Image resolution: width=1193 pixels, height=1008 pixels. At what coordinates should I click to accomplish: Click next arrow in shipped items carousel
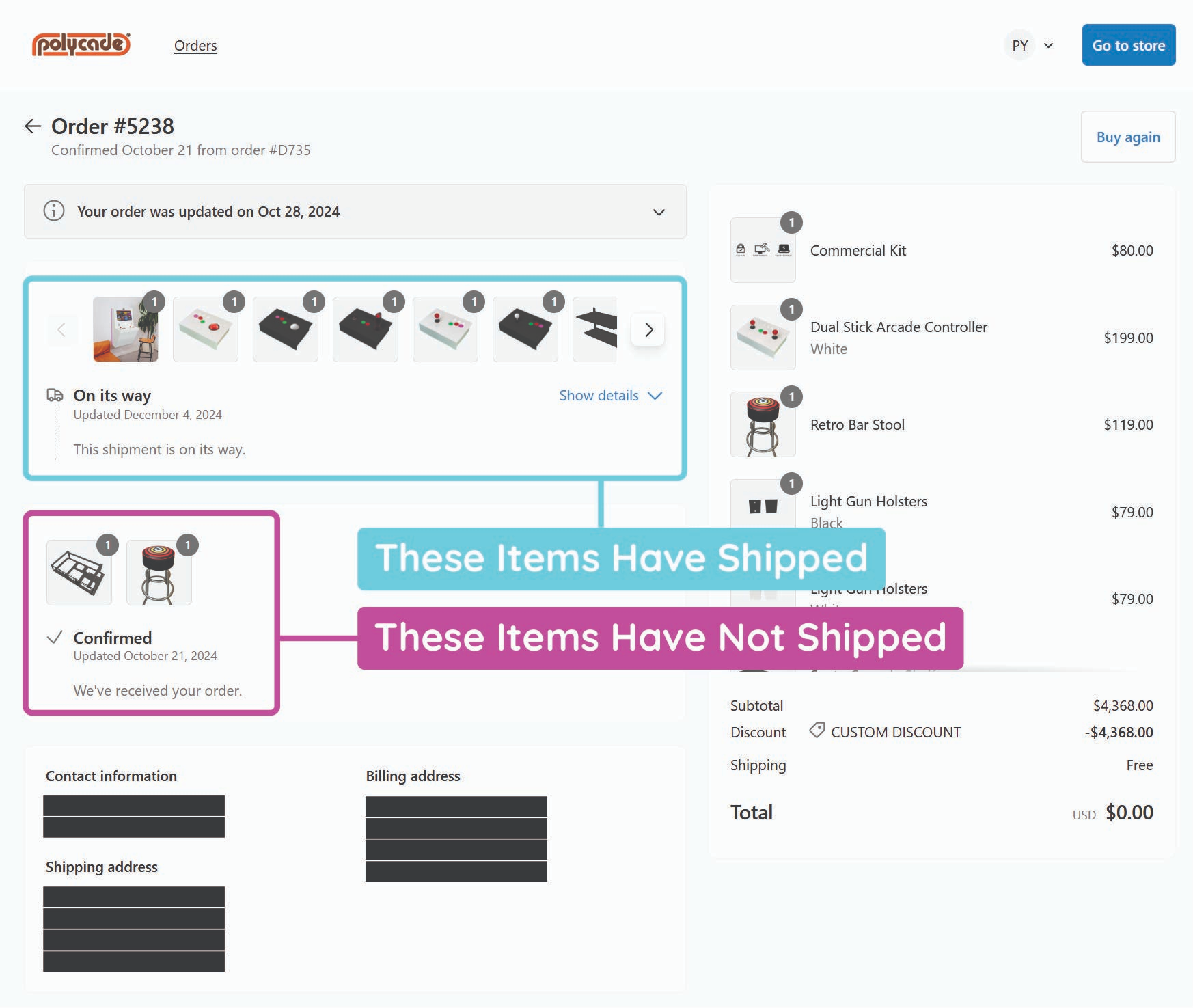point(648,330)
